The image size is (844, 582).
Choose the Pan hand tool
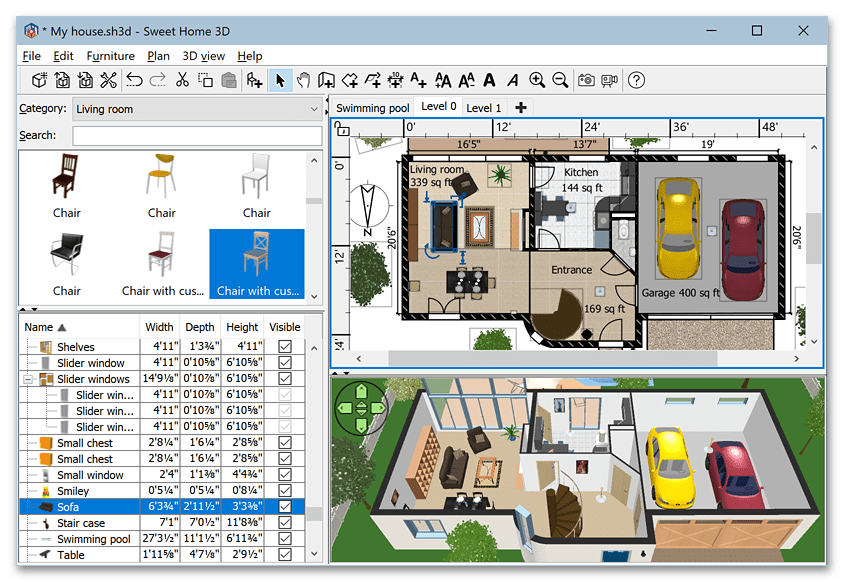[x=304, y=80]
